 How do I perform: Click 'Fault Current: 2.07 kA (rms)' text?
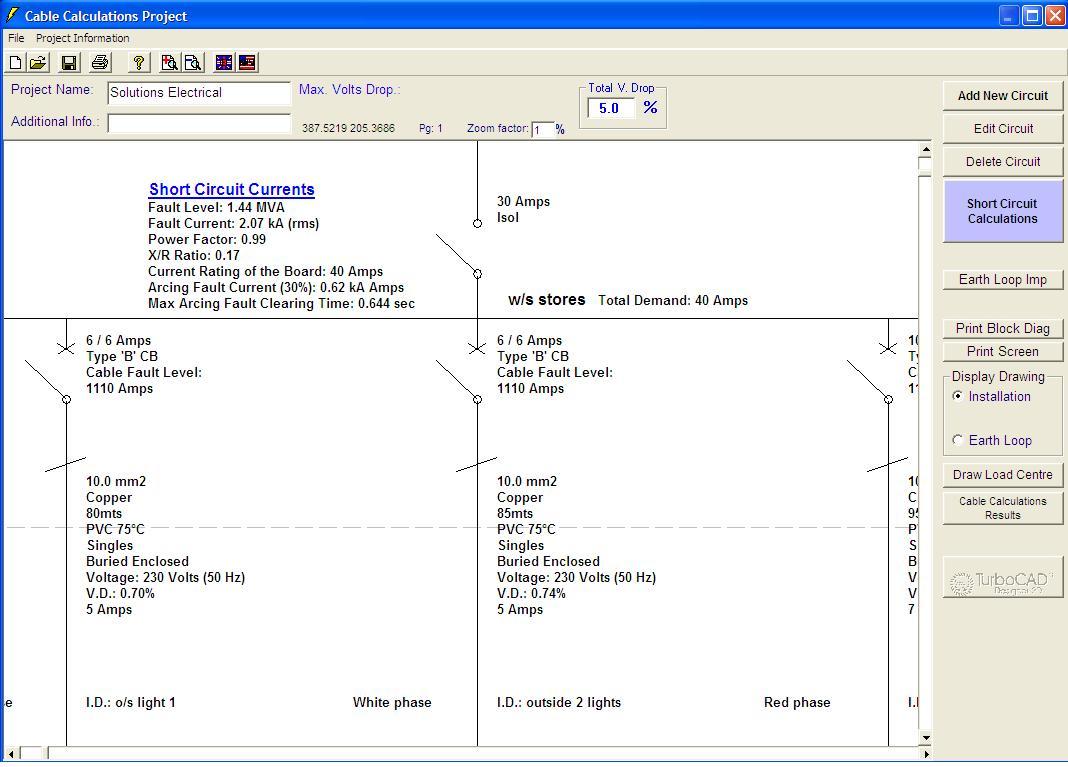coord(233,223)
